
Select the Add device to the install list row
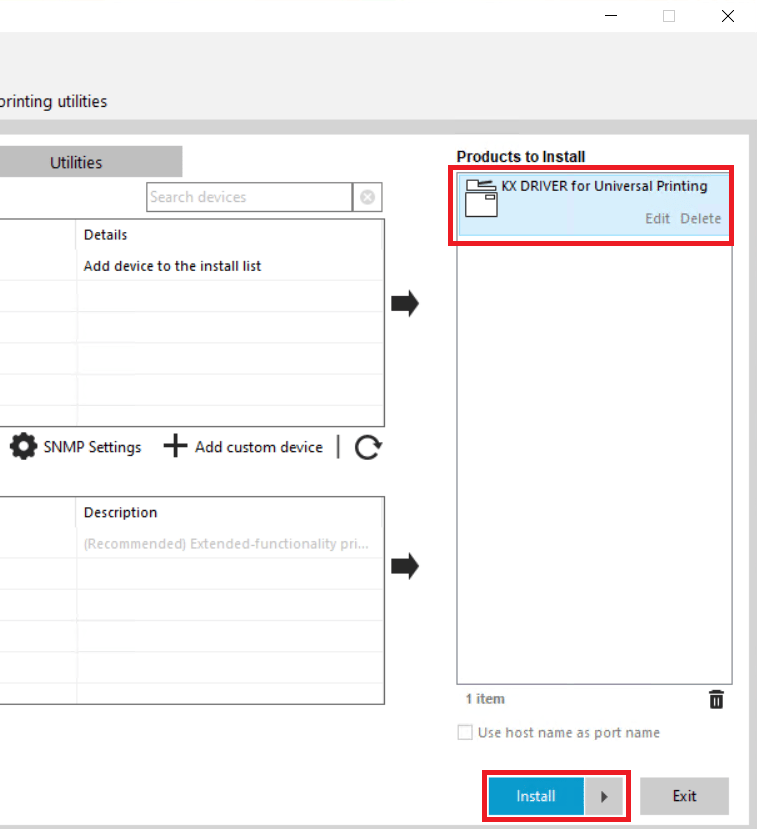pyautogui.click(x=192, y=266)
